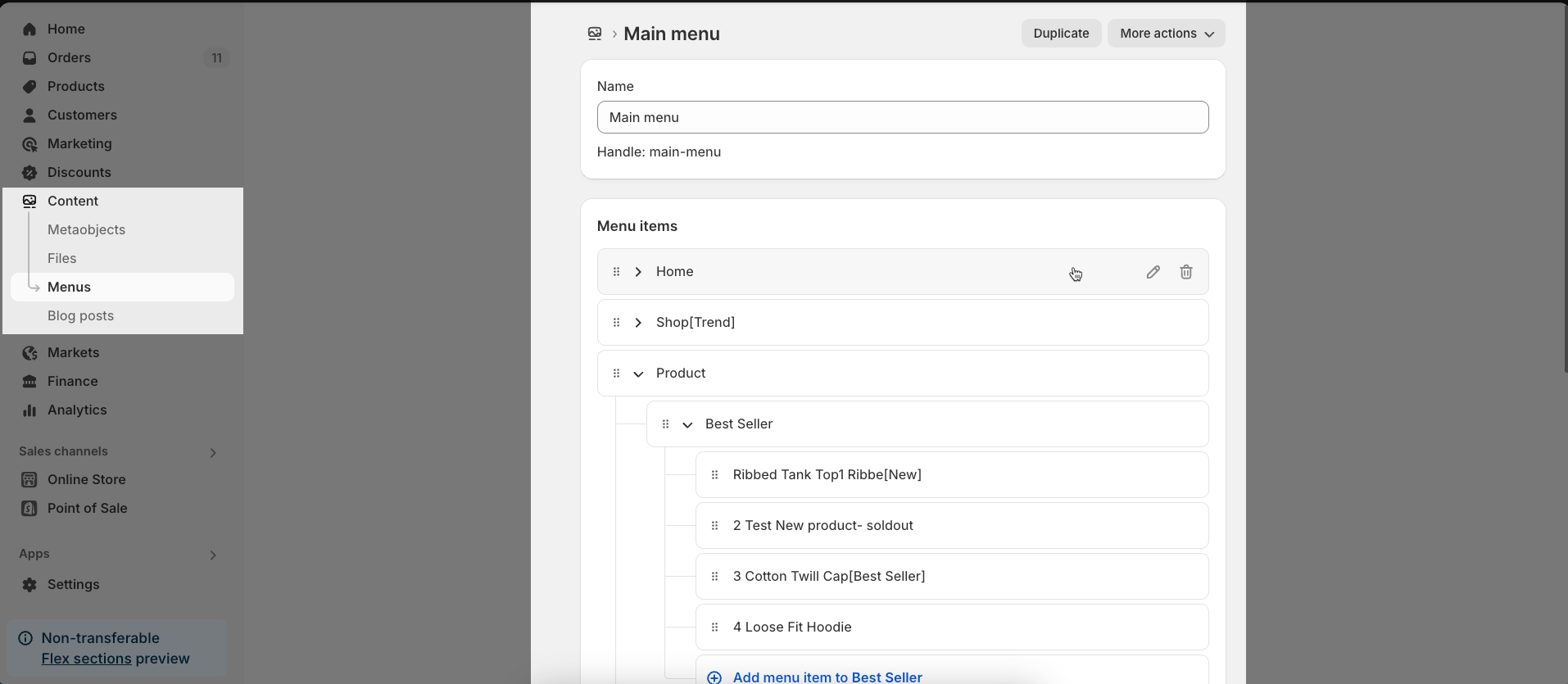Select the 3 Cotton Twill Cap[Best Seller] row
This screenshot has width=1568, height=684.
click(x=952, y=577)
